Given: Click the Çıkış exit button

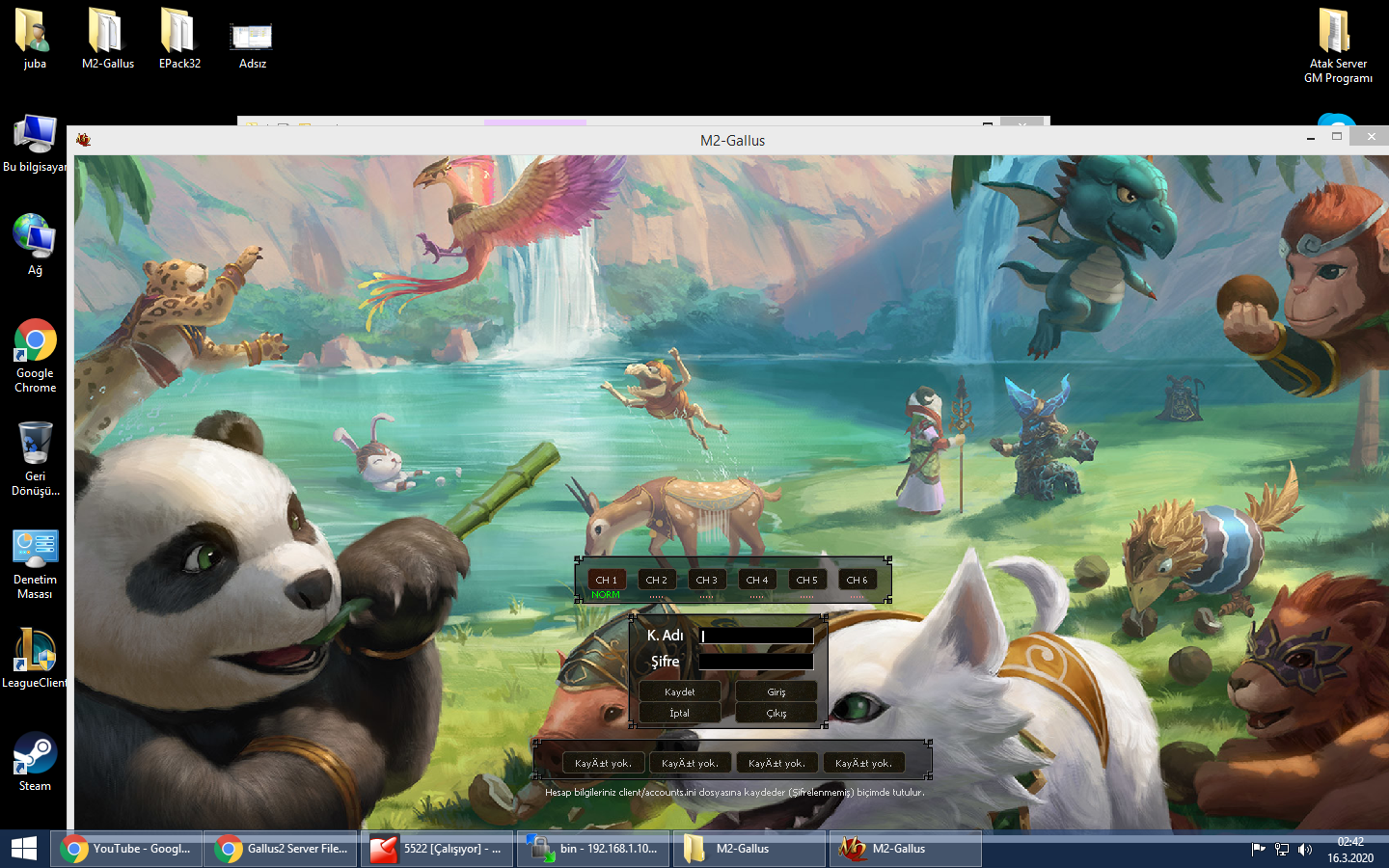Looking at the screenshot, I should coord(776,713).
